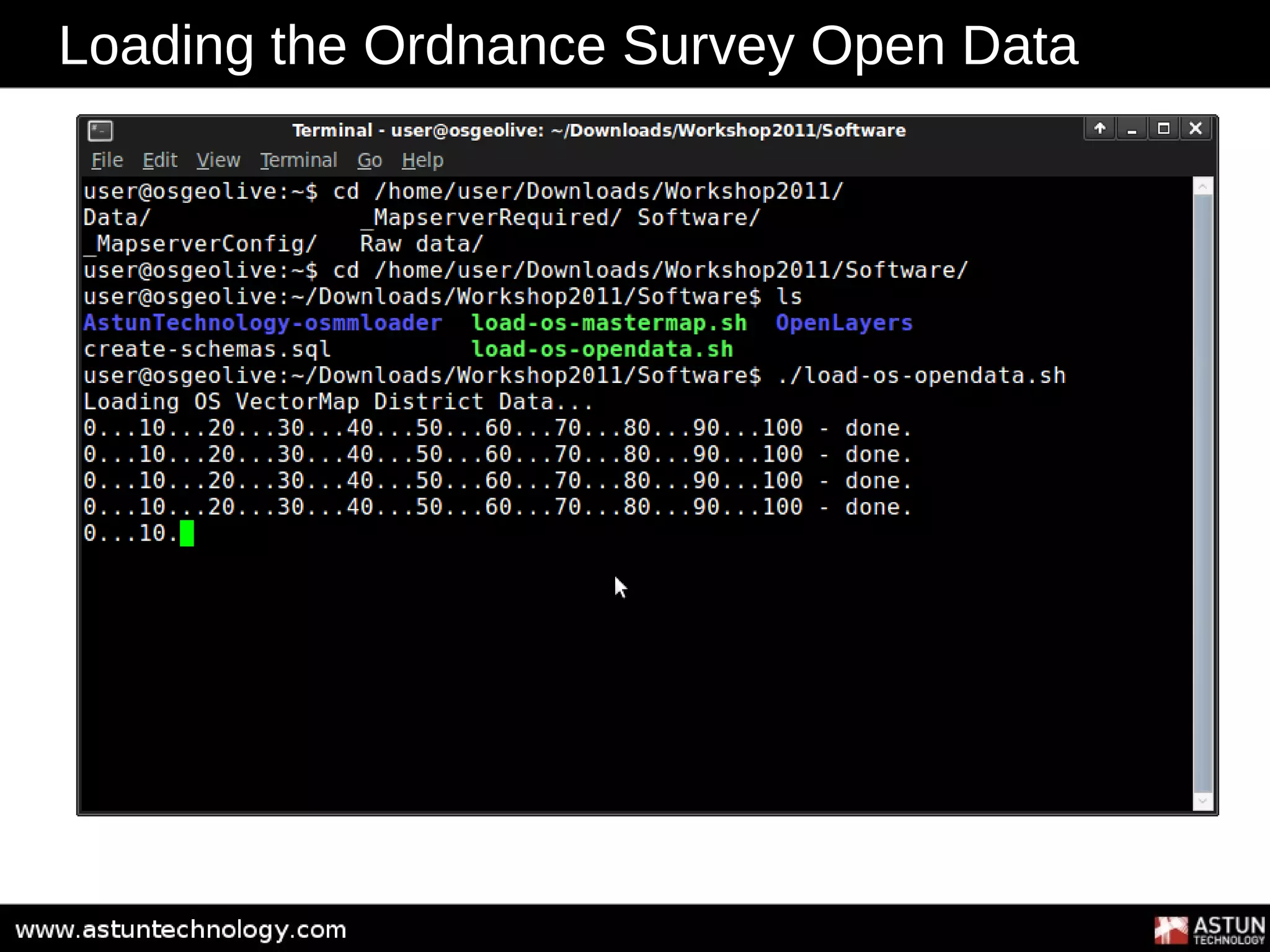Open the Edit menu

[160, 161]
